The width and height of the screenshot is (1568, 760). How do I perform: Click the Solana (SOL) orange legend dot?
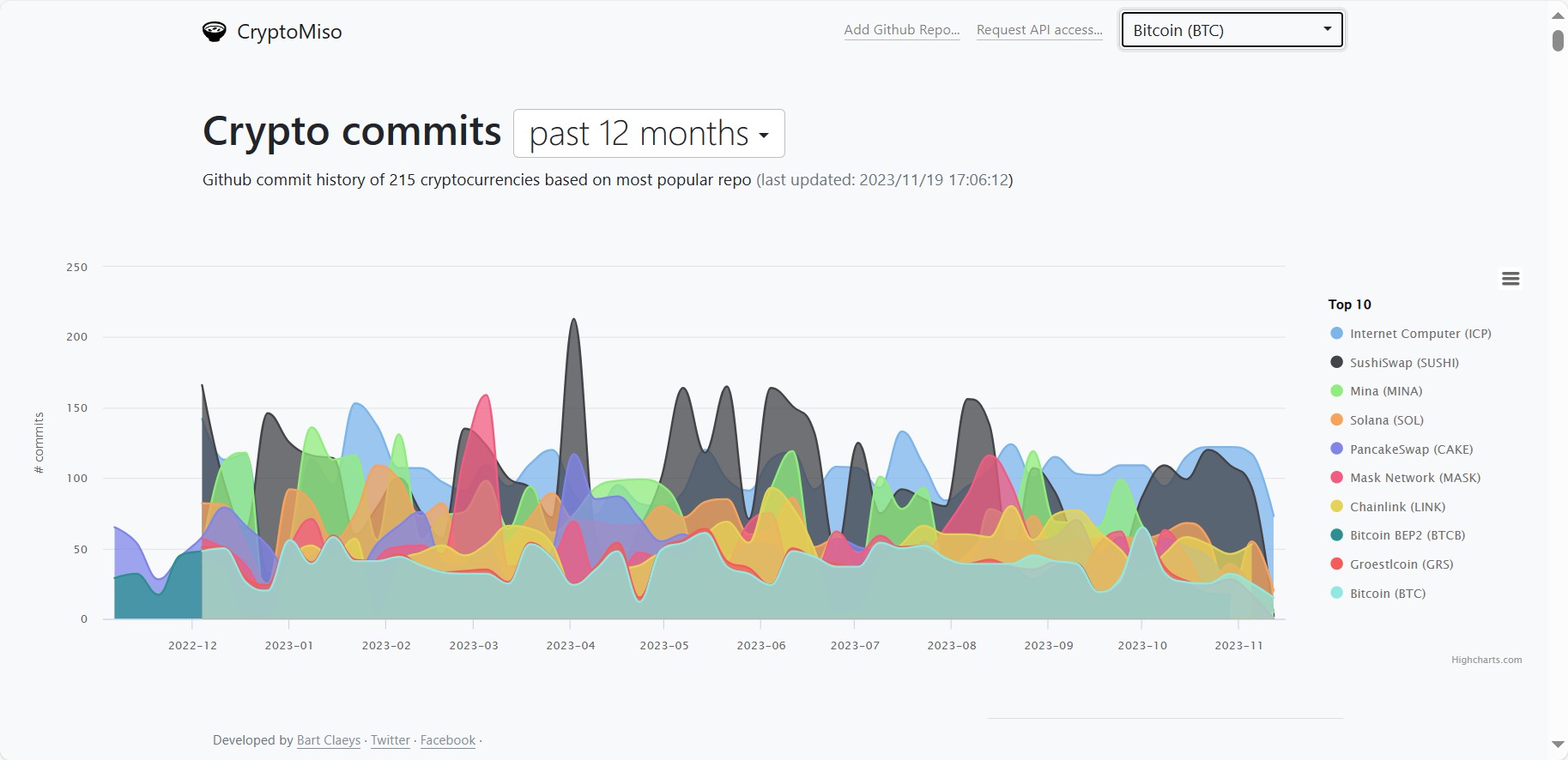(x=1336, y=420)
